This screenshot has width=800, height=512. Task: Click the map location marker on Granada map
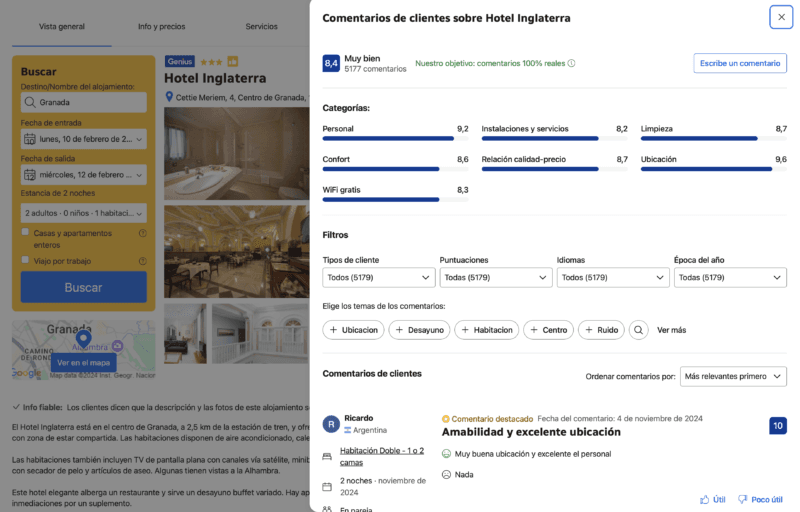click(x=83, y=339)
